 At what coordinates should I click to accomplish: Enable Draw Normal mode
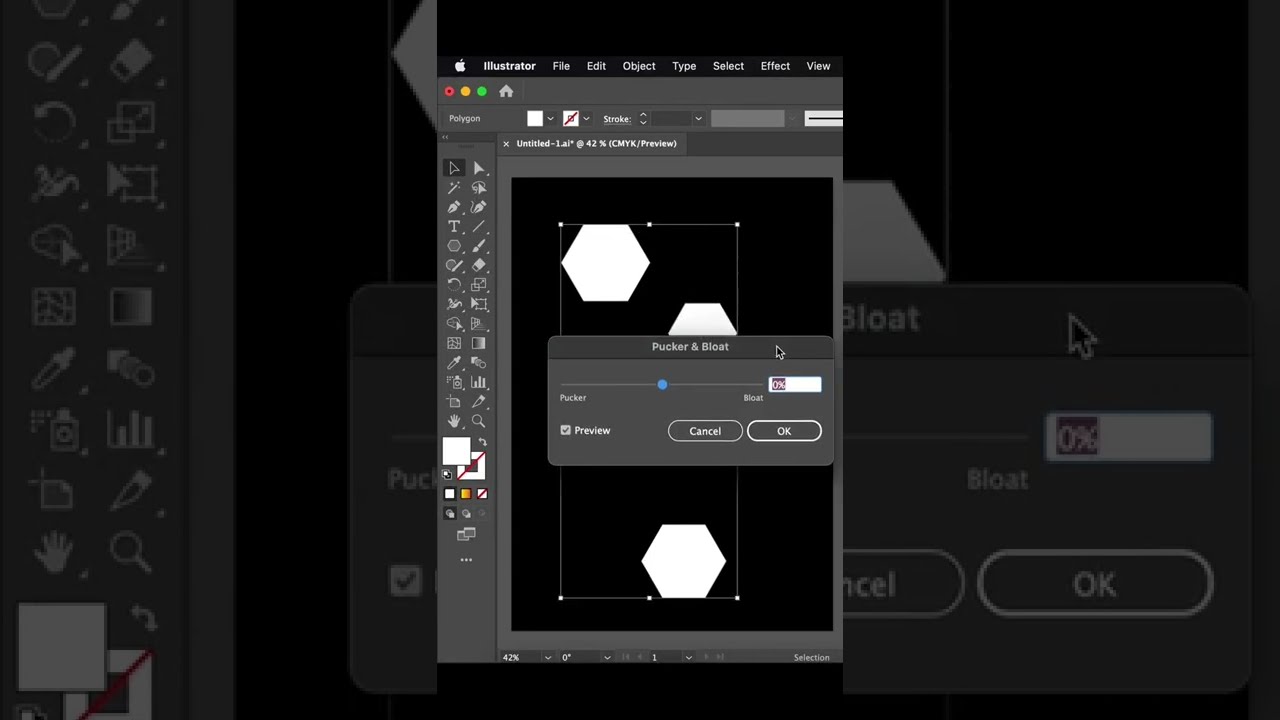(x=449, y=514)
